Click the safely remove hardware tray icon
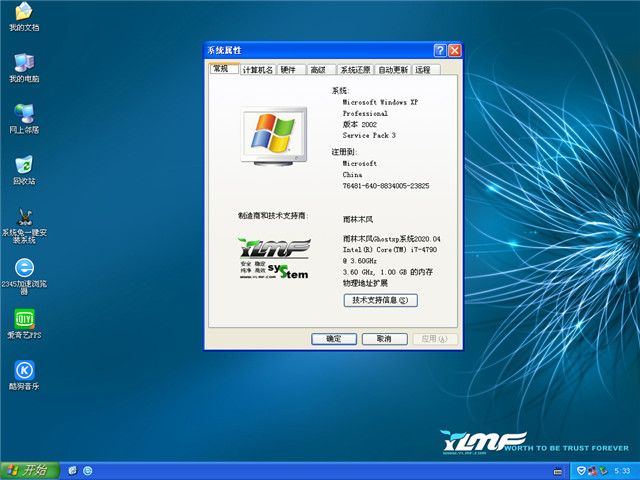The height and width of the screenshot is (480, 640). tap(603, 471)
